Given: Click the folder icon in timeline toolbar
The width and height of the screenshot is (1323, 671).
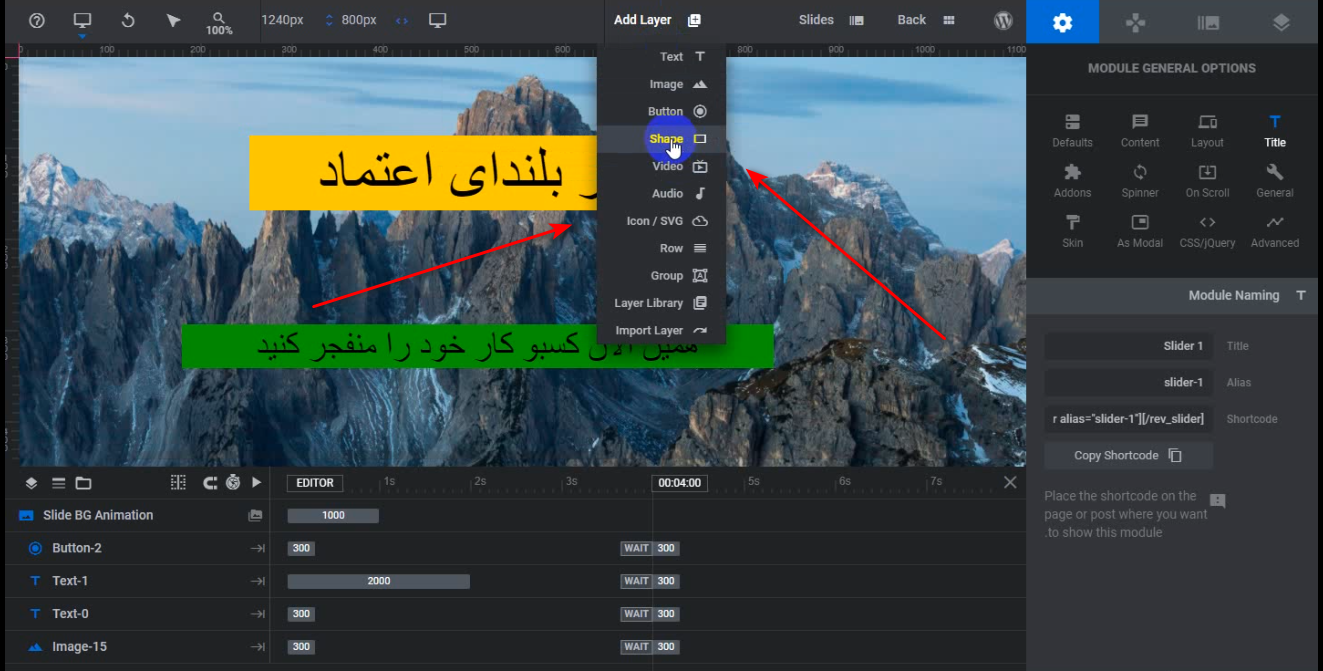Looking at the screenshot, I should point(84,483).
